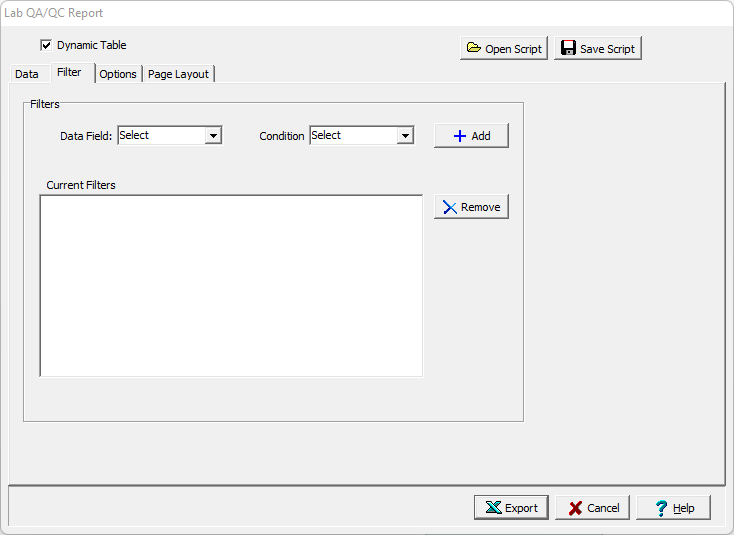Image resolution: width=734 pixels, height=535 pixels.
Task: Open the Options tab
Action: [x=118, y=74]
